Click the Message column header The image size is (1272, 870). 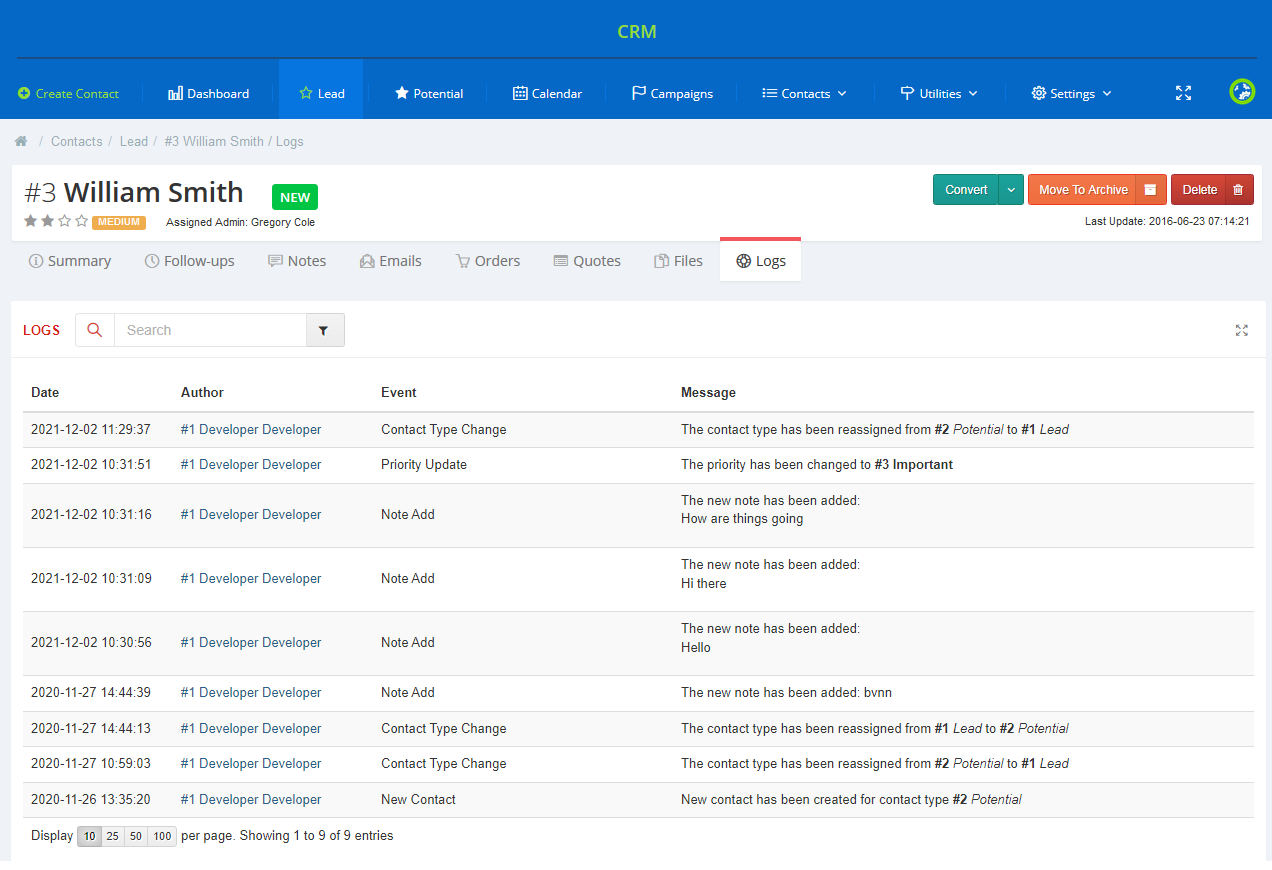708,392
